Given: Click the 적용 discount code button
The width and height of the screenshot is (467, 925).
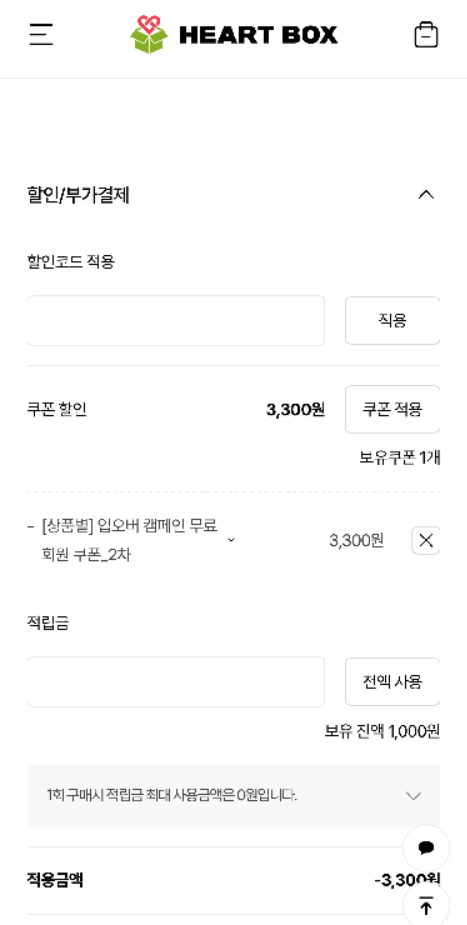Looking at the screenshot, I should (393, 320).
